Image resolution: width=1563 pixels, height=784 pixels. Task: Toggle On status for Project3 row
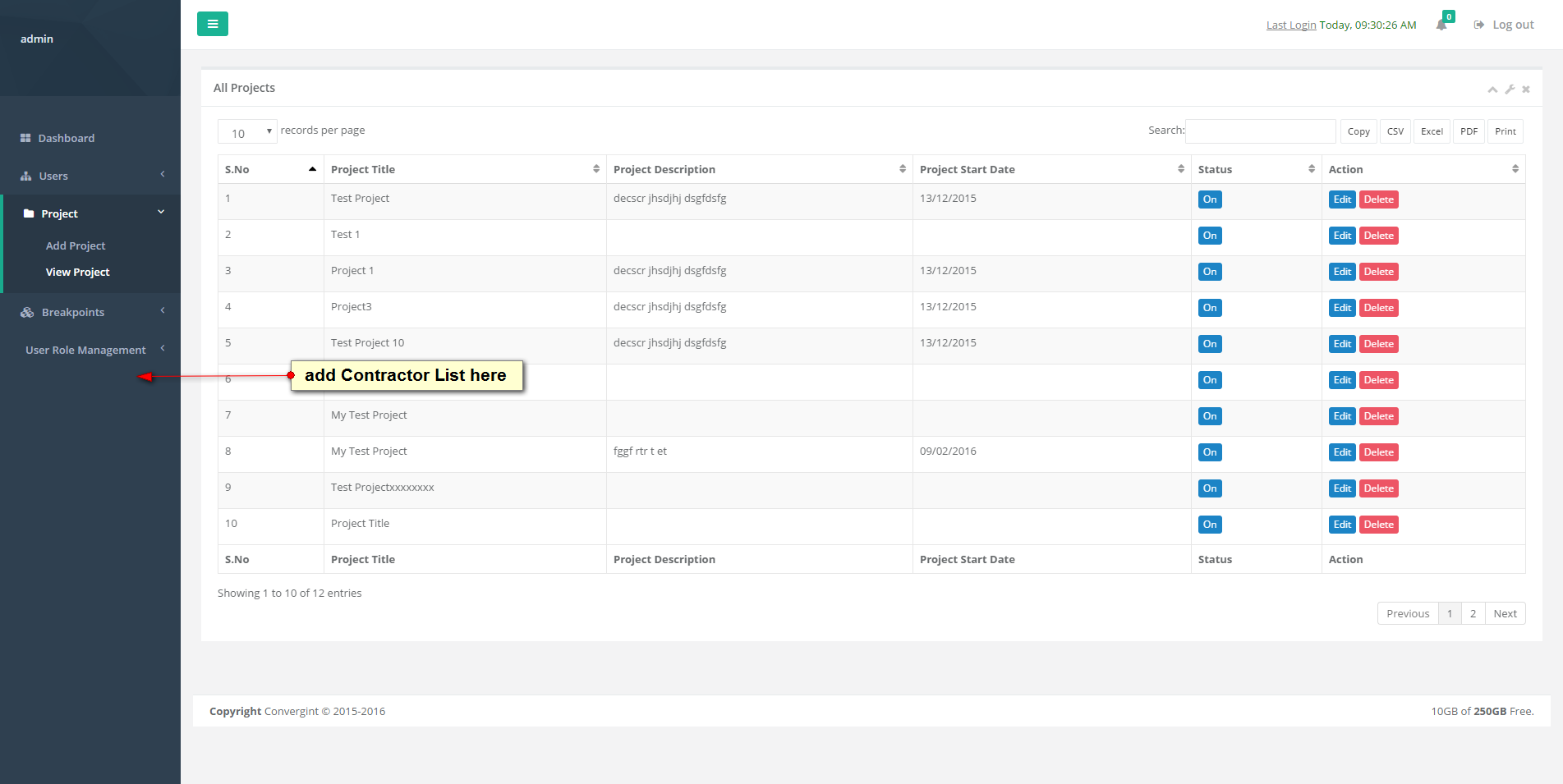click(x=1210, y=308)
